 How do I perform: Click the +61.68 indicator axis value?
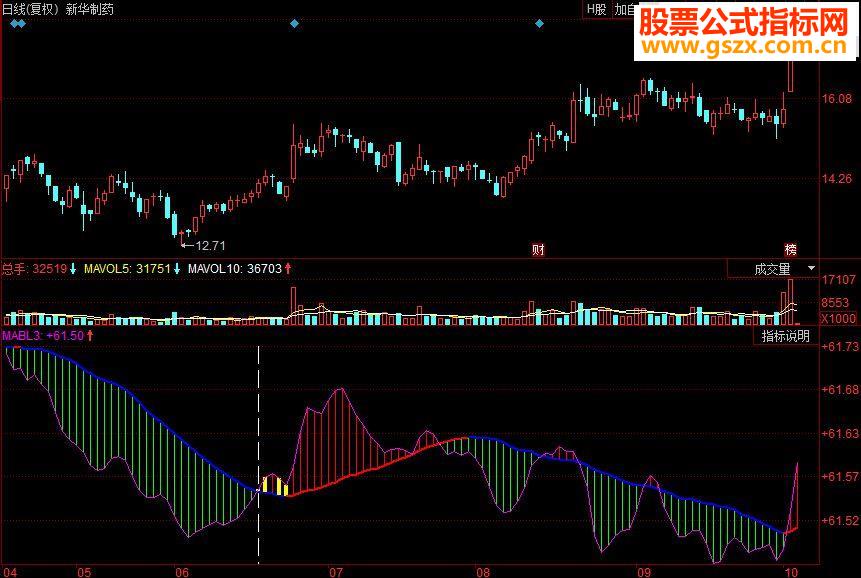click(840, 390)
